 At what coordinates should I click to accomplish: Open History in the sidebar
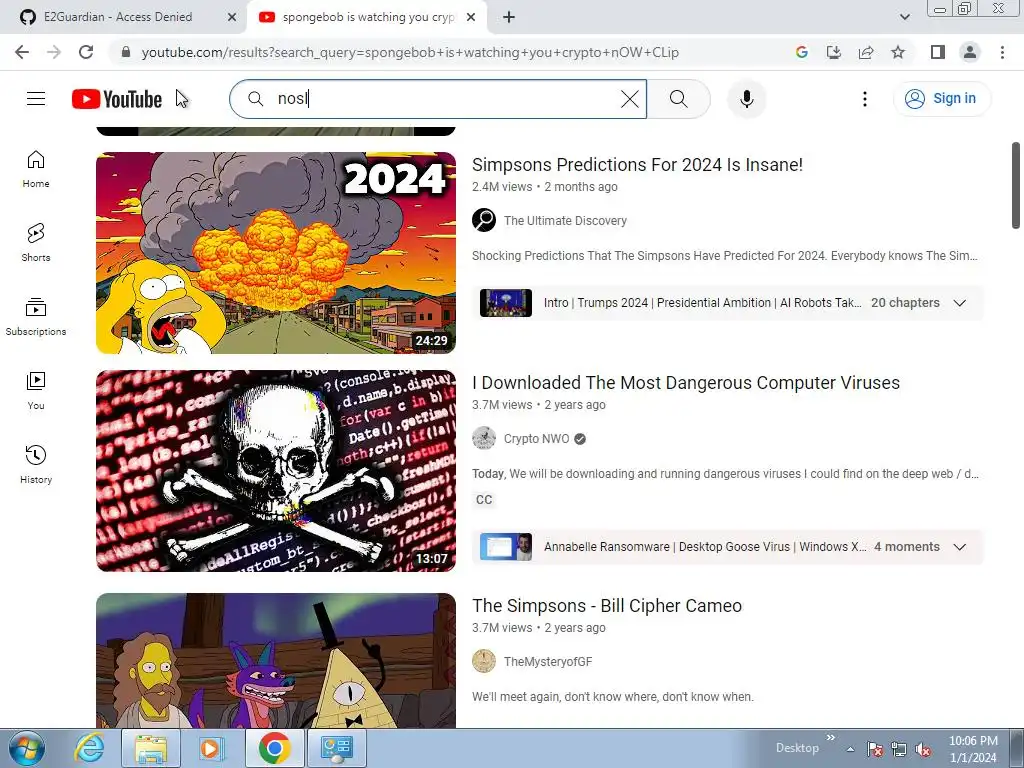(36, 464)
